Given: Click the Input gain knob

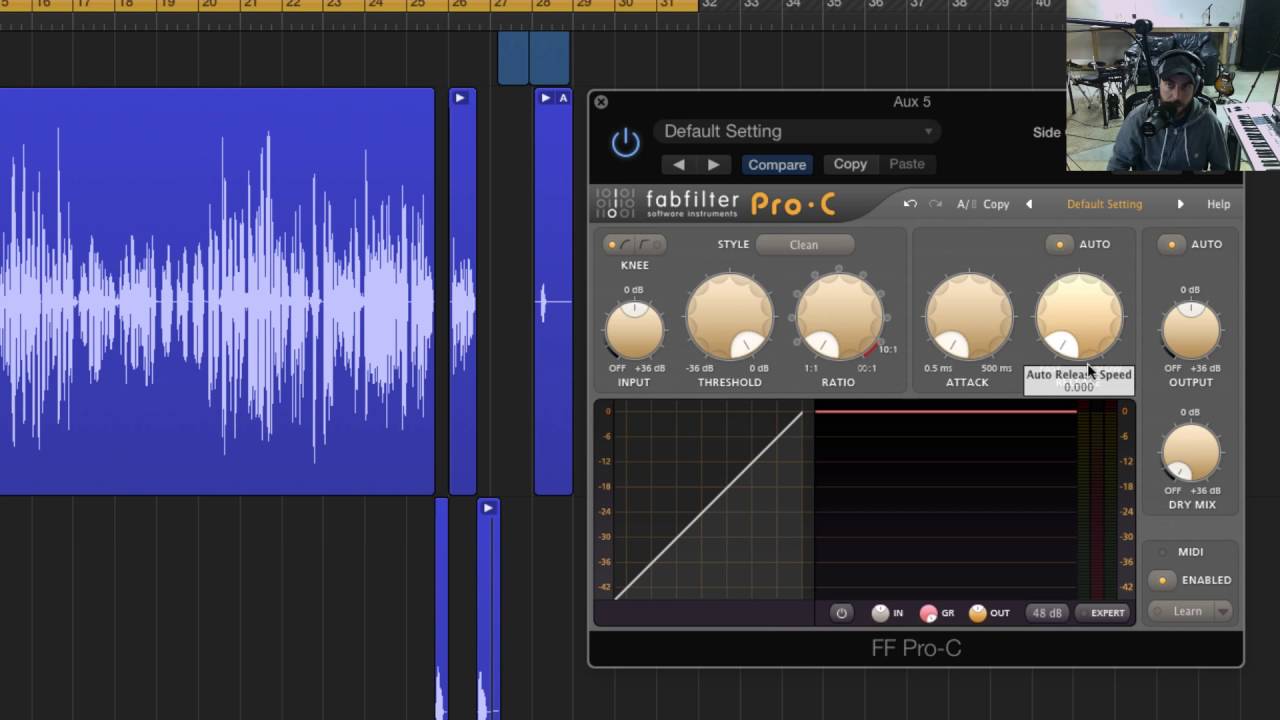Looking at the screenshot, I should tap(634, 330).
